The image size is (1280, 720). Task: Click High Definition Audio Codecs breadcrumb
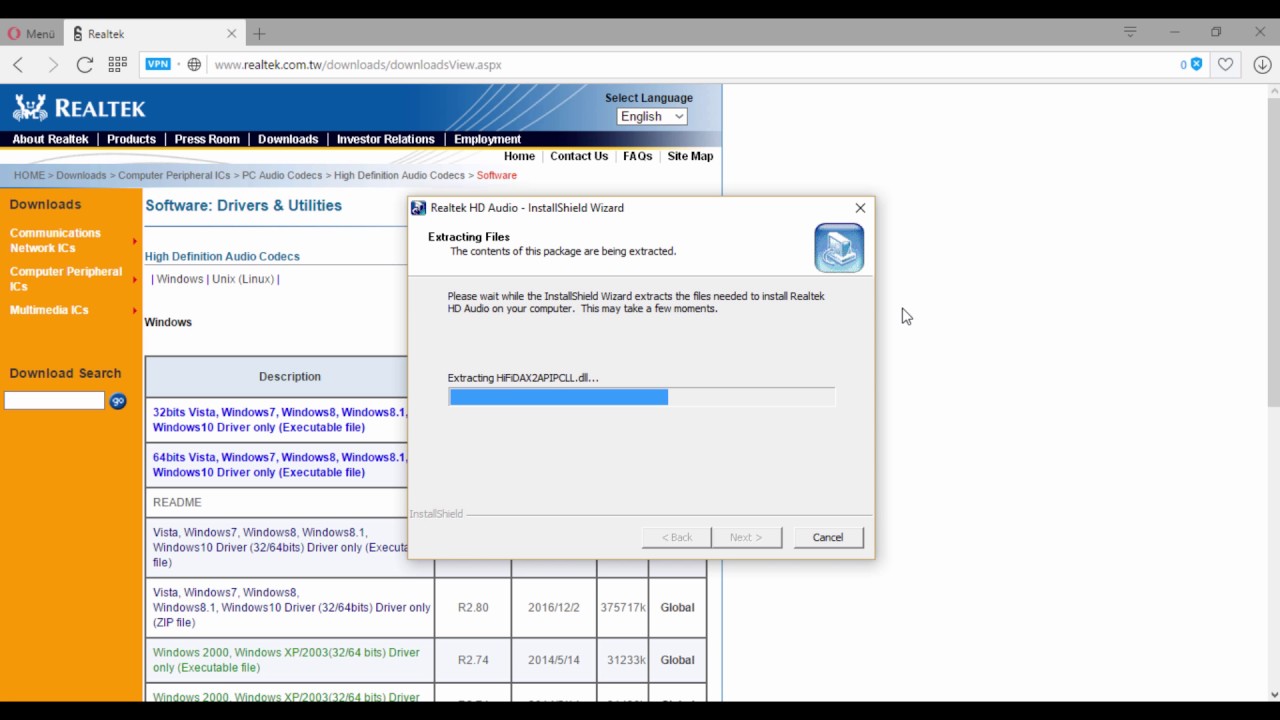[399, 175]
